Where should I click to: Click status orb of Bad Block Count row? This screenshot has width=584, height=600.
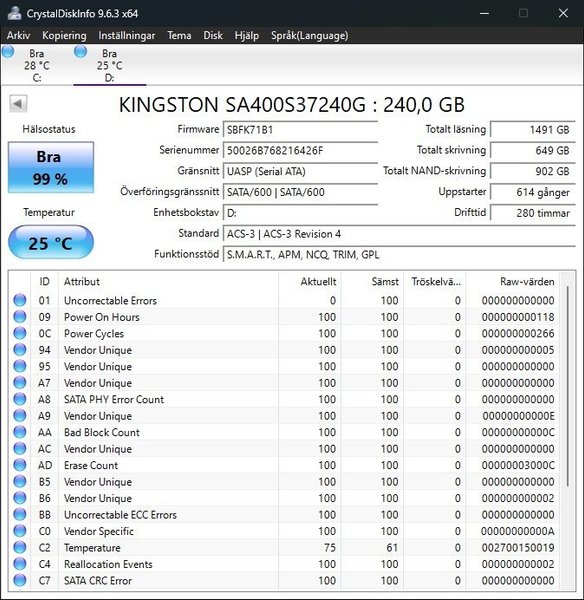[20, 432]
